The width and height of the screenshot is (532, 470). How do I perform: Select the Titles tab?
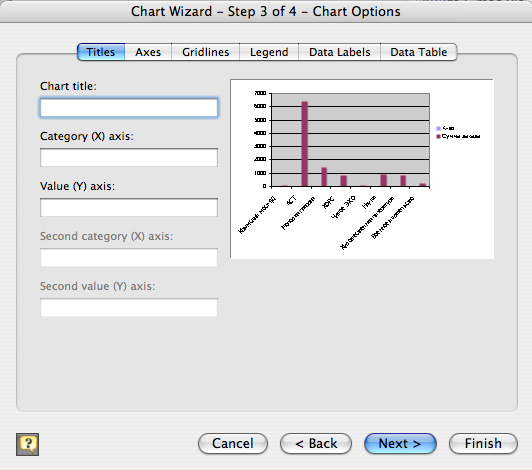pyautogui.click(x=101, y=52)
